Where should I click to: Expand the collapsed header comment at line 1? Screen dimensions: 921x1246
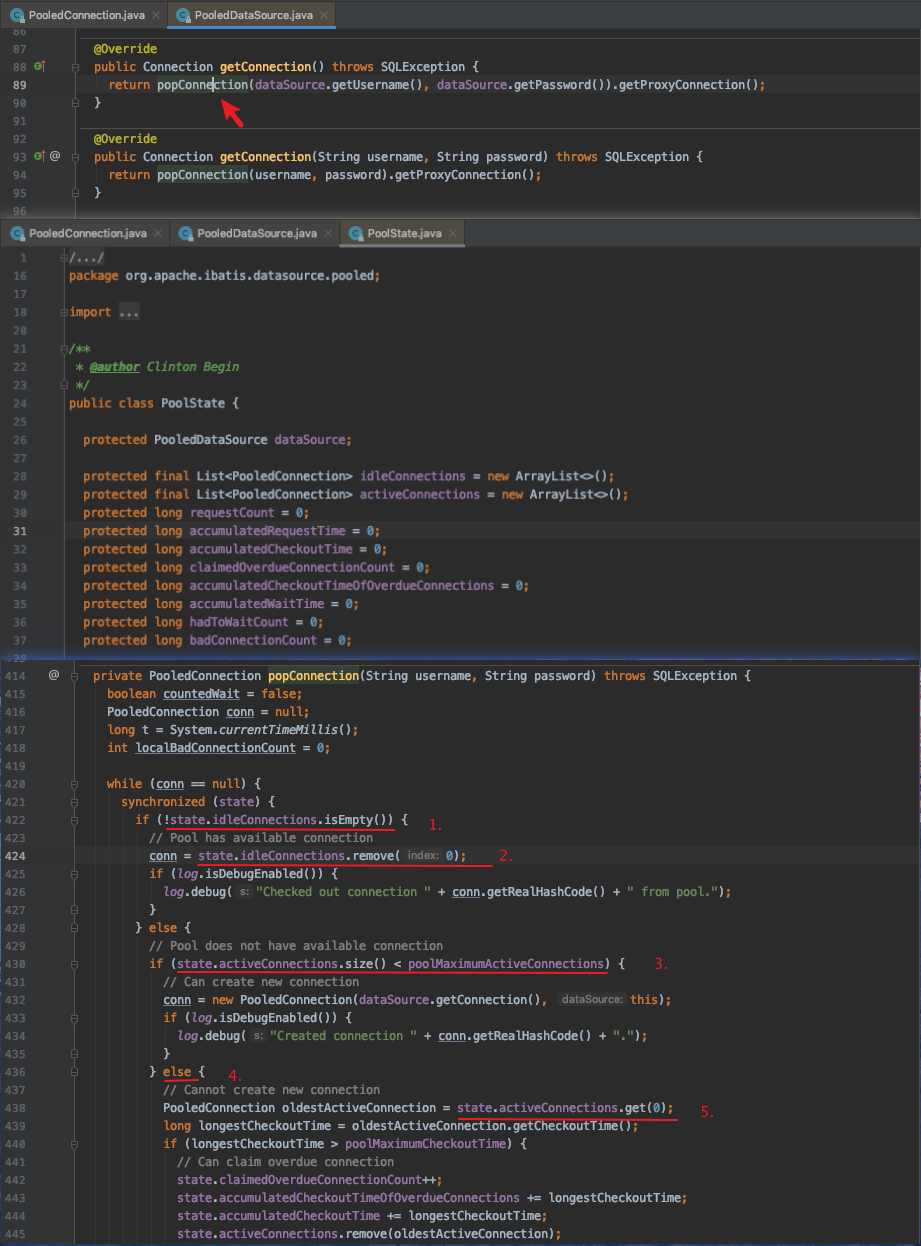click(64, 258)
